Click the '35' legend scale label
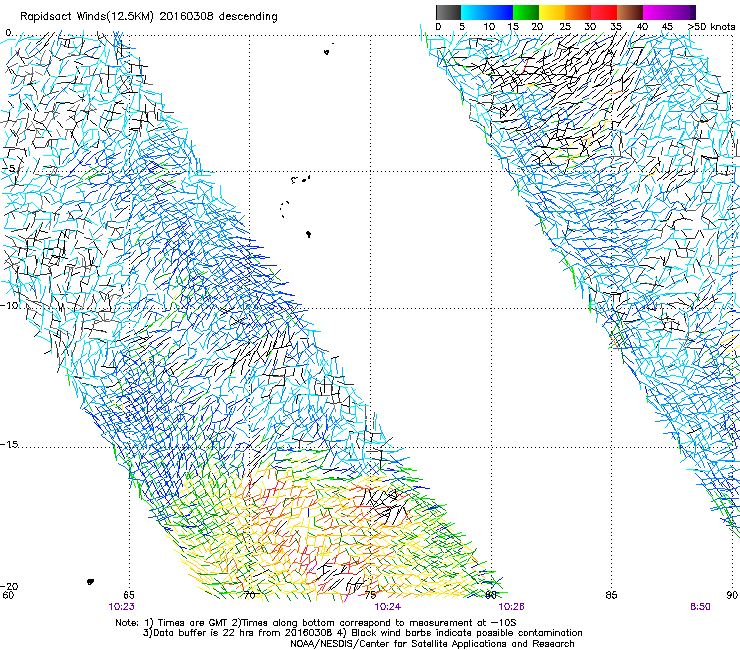 pyautogui.click(x=616, y=26)
